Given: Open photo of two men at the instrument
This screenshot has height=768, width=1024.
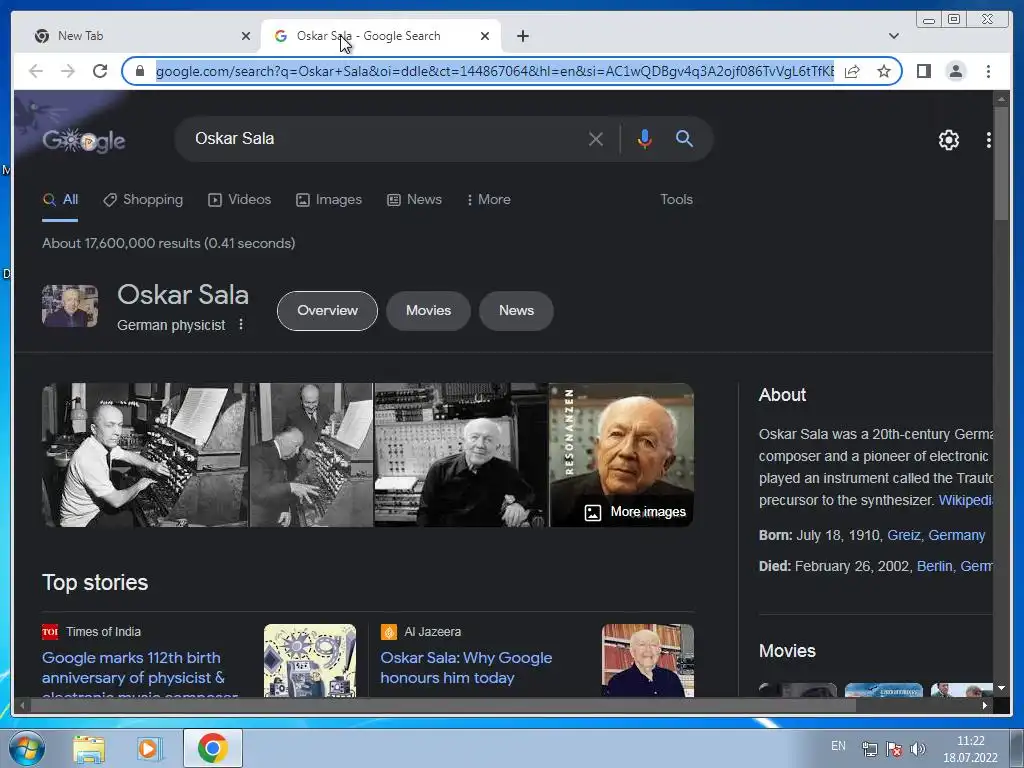Looking at the screenshot, I should 312,455.
